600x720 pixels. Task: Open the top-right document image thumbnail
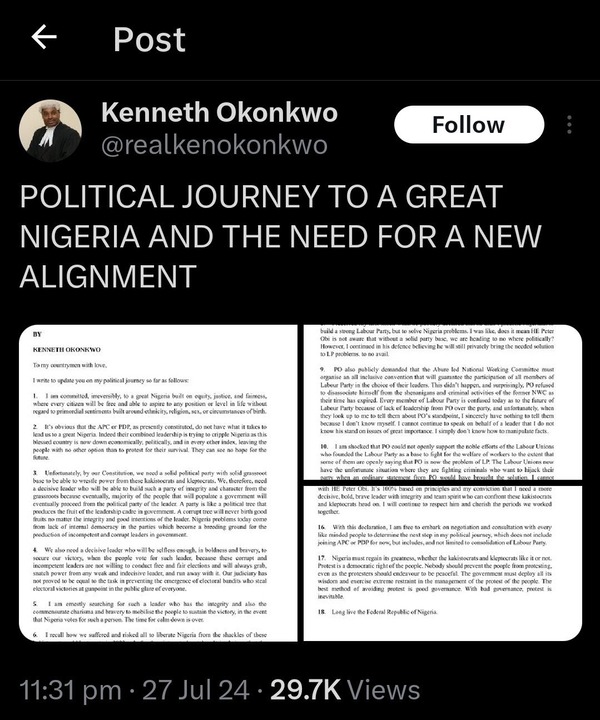(x=443, y=402)
